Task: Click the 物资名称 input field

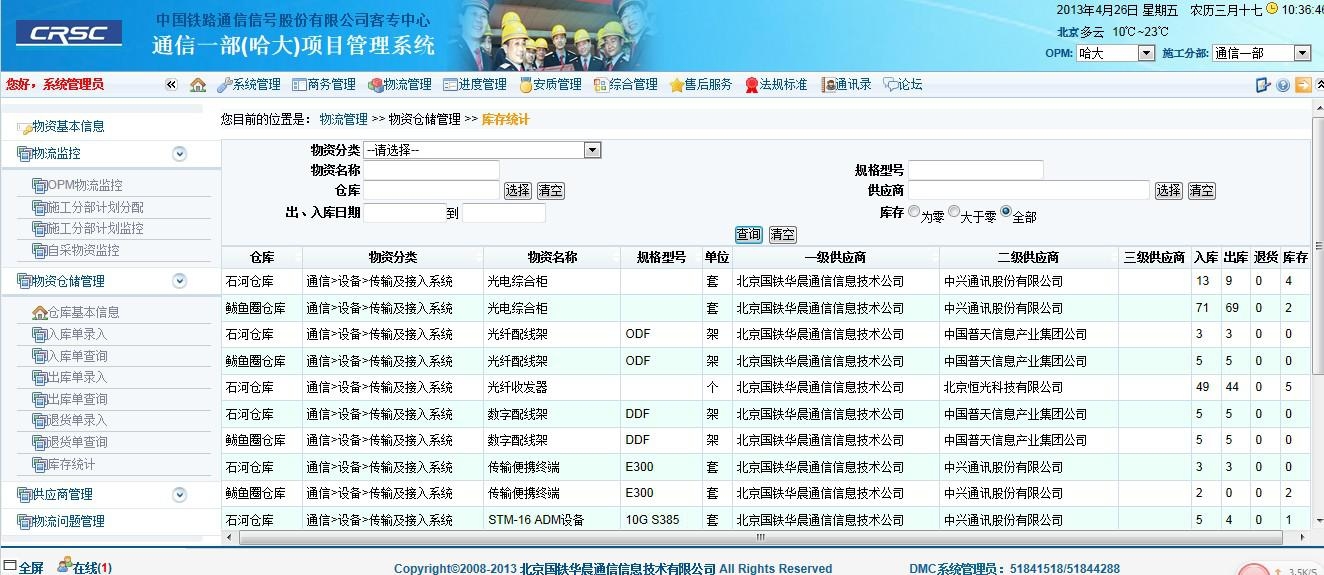Action: tap(431, 170)
